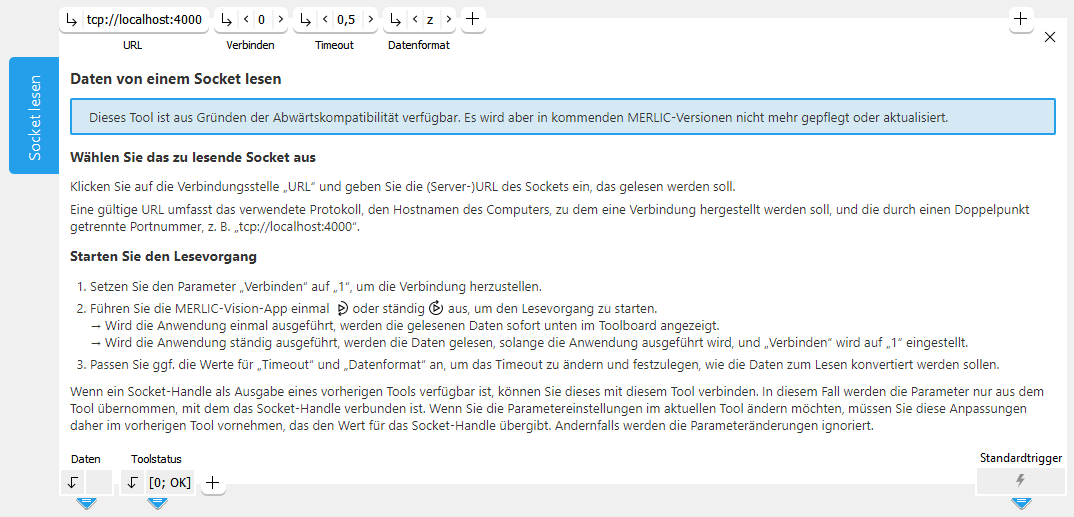This screenshot has height=517, width=1074.
Task: Click the Timeout connector arrow icon
Action: (x=305, y=19)
